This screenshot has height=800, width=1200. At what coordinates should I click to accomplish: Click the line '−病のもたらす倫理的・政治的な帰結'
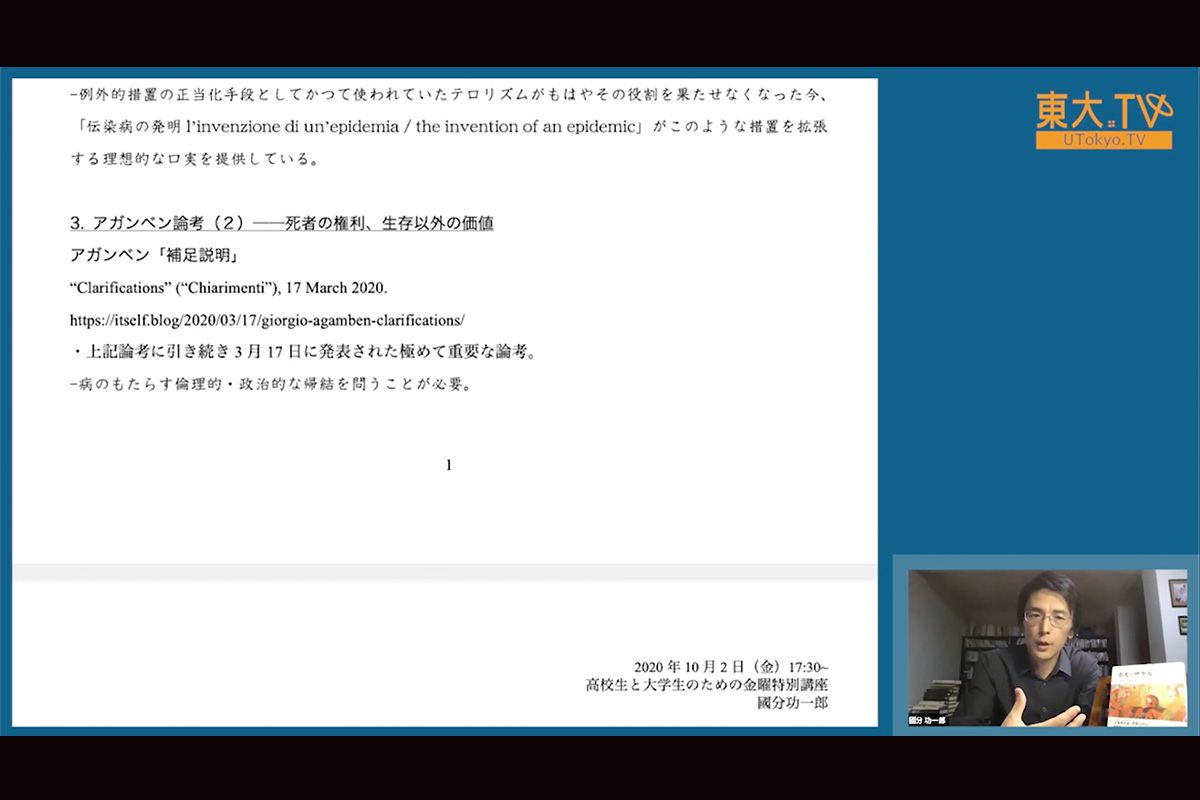(x=270, y=384)
